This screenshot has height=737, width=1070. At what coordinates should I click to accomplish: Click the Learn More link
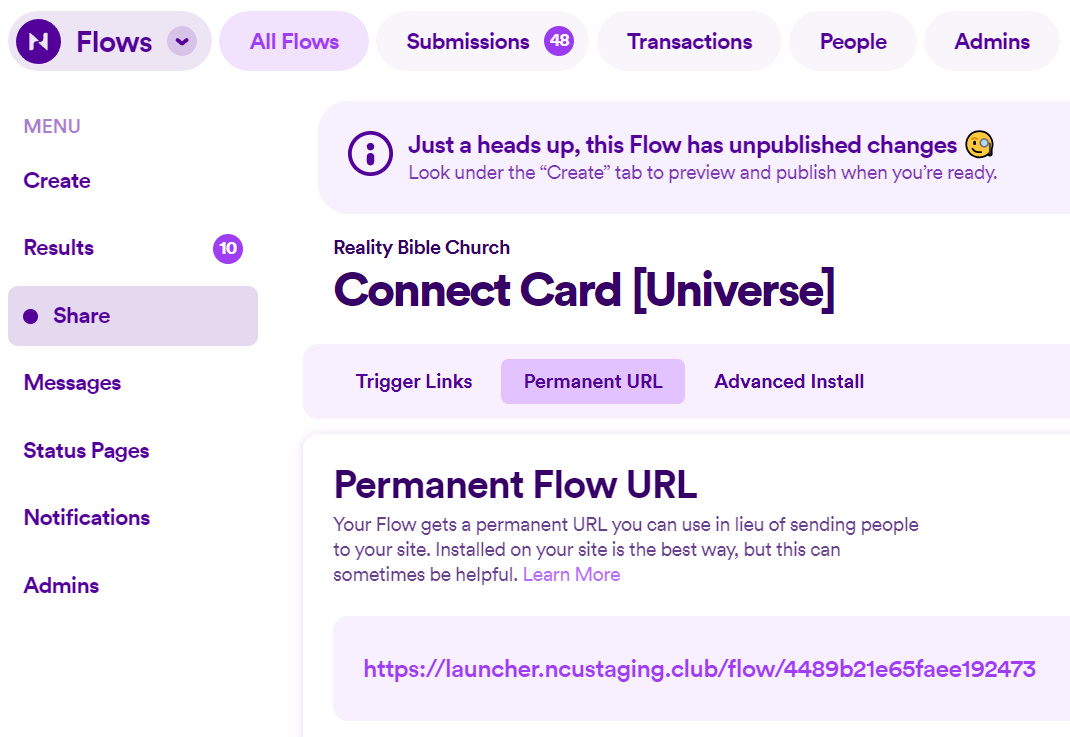571,574
